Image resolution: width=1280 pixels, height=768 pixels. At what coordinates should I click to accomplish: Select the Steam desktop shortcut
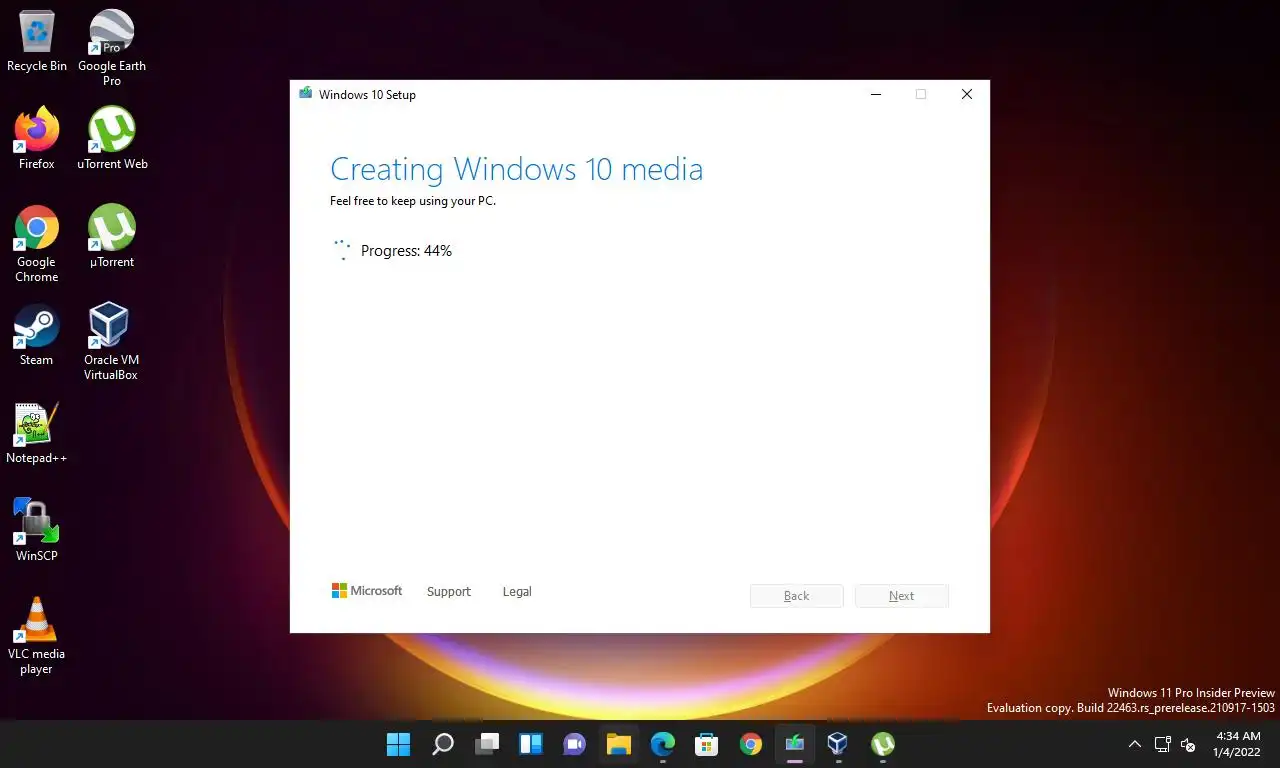[37, 335]
